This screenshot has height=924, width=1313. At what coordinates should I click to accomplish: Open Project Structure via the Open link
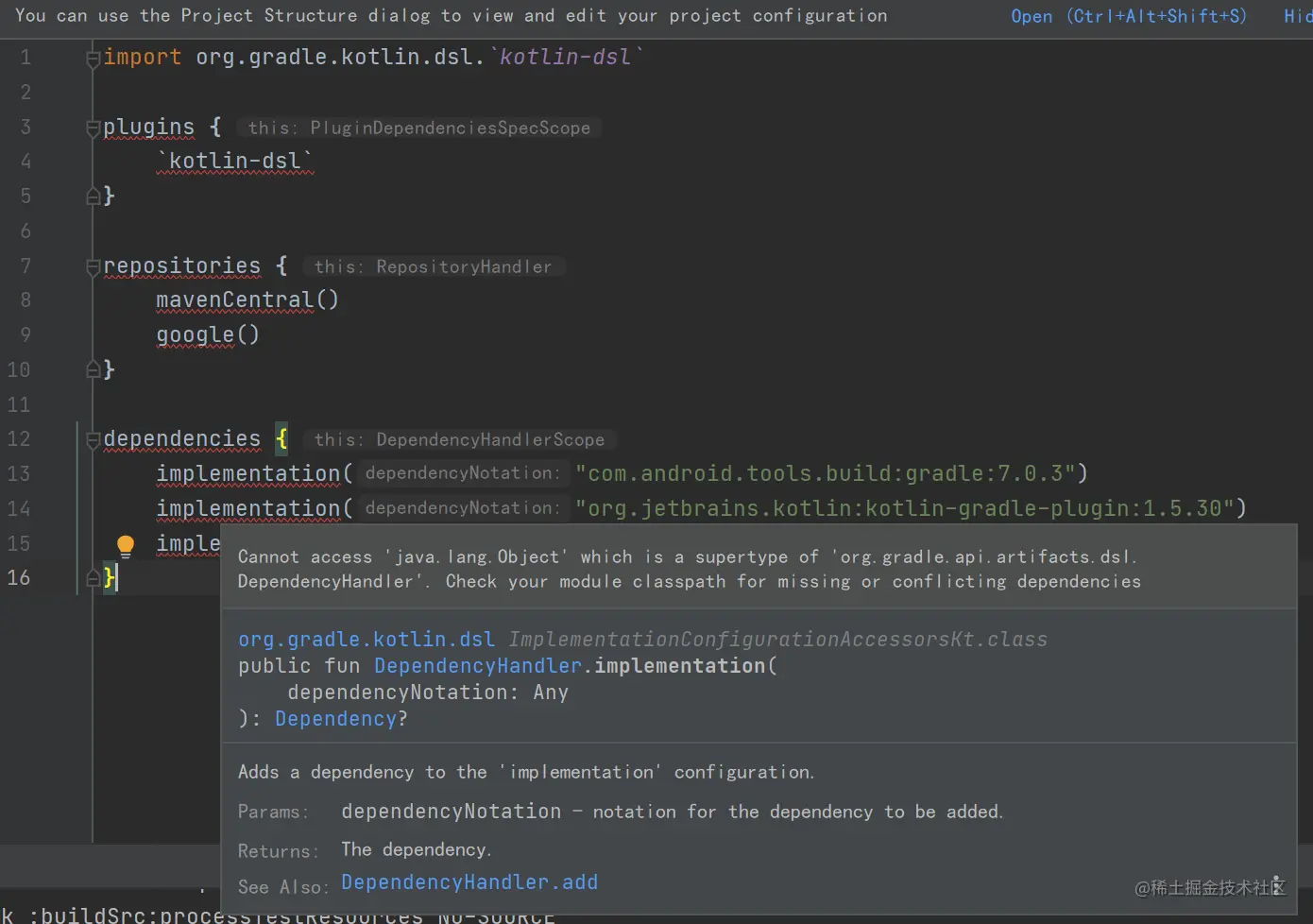pyautogui.click(x=1129, y=16)
